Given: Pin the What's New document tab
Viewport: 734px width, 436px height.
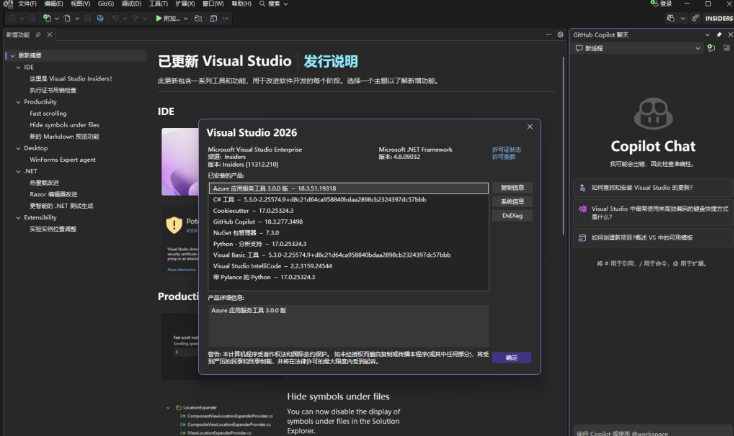Looking at the screenshot, I should [x=38, y=35].
